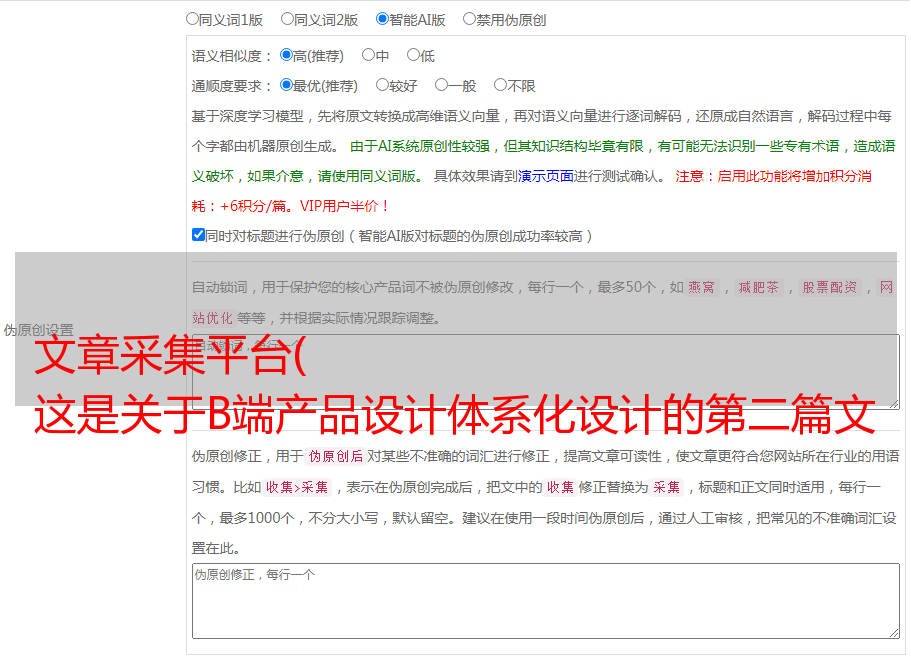Grab the 自动锁词 textarea resize handle

click(894, 404)
